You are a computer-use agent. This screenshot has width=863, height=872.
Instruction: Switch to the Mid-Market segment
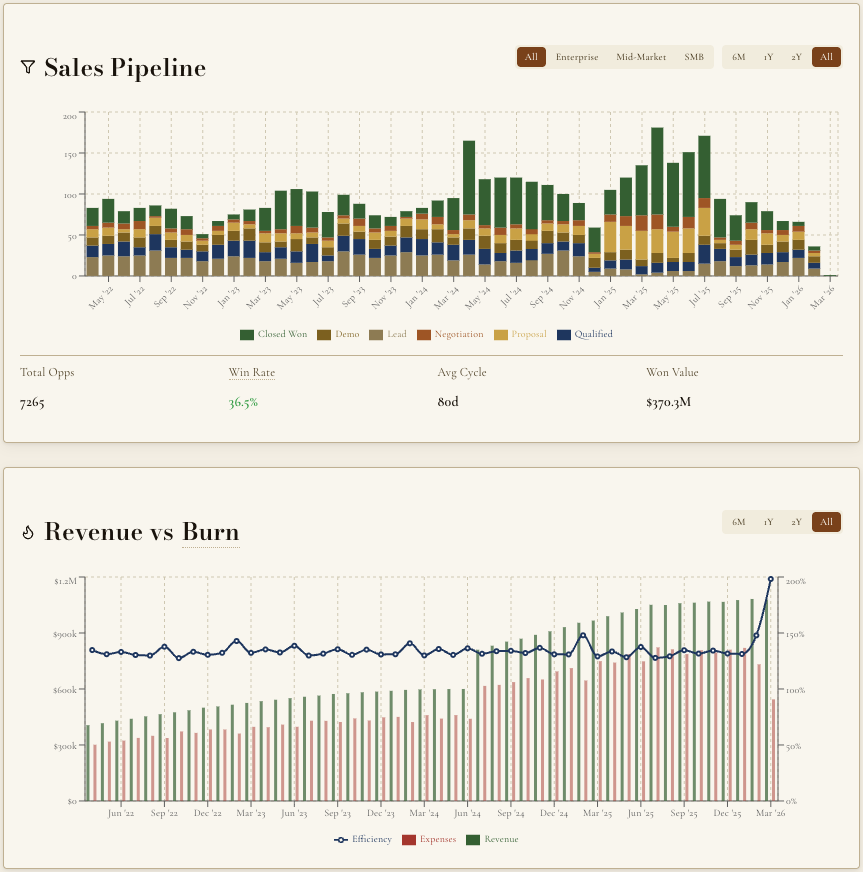tap(641, 57)
